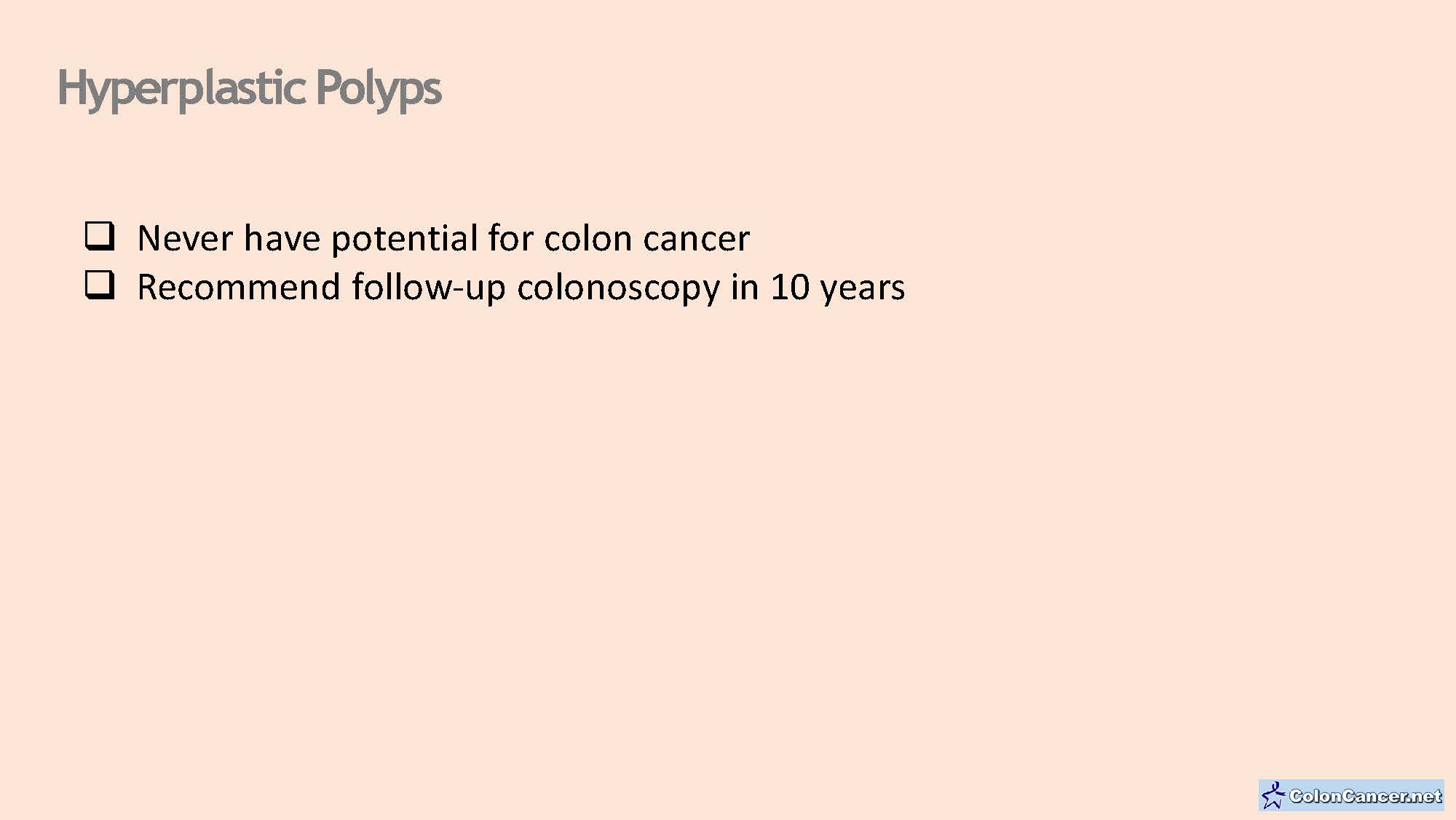Click the number '10' in second bullet

(790, 287)
